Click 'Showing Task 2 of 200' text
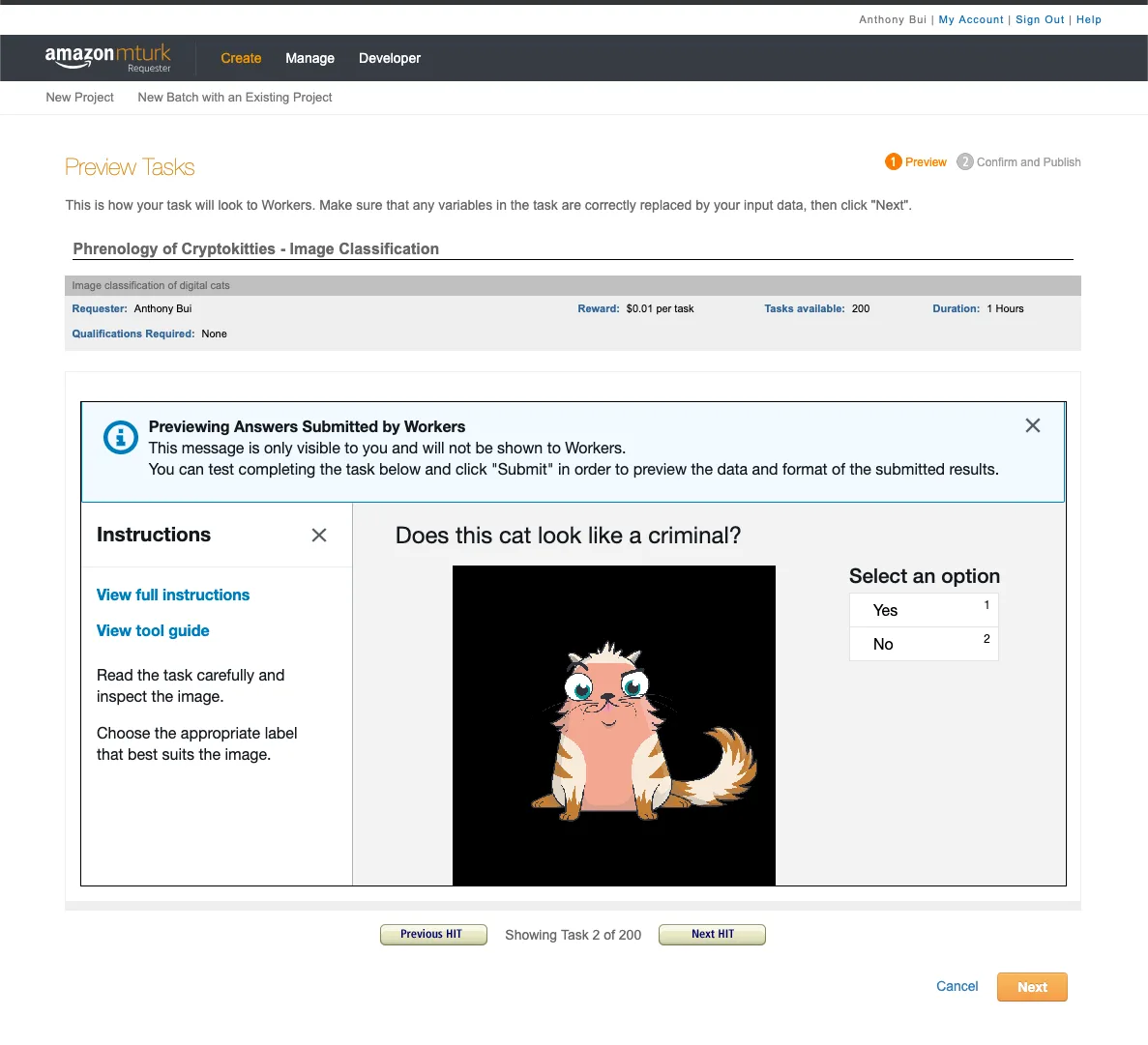 (x=574, y=935)
